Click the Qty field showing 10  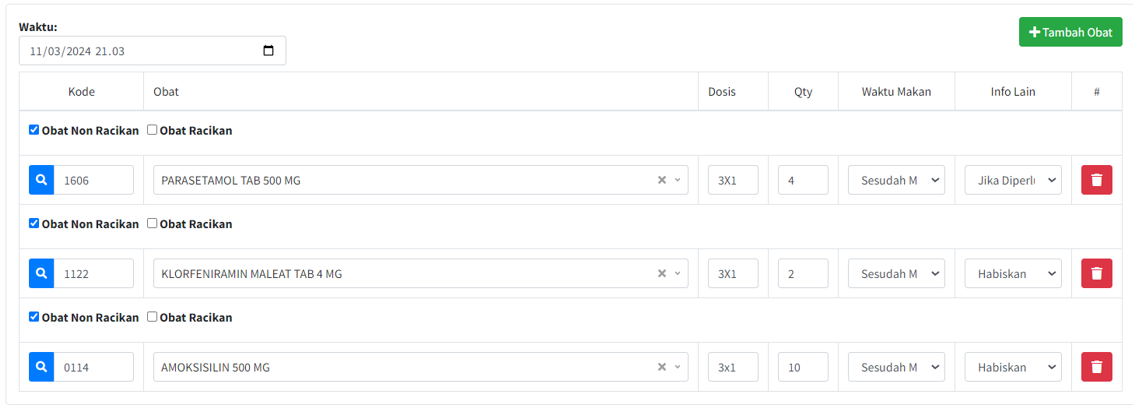[x=802, y=367]
